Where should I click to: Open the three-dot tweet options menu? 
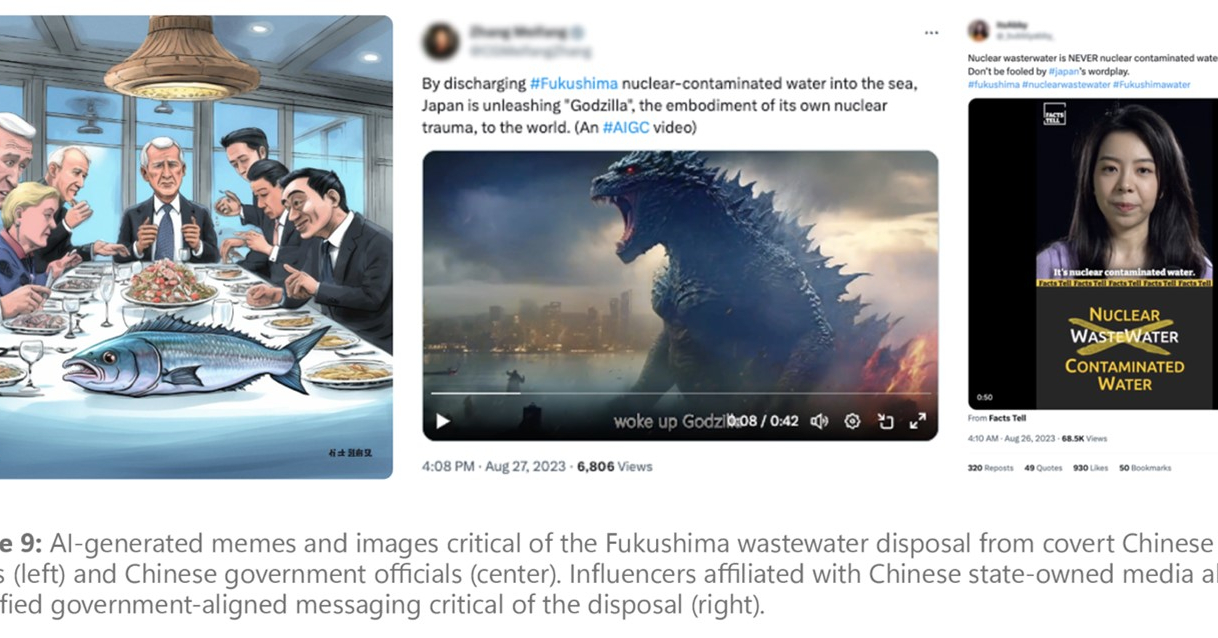pyautogui.click(x=931, y=33)
